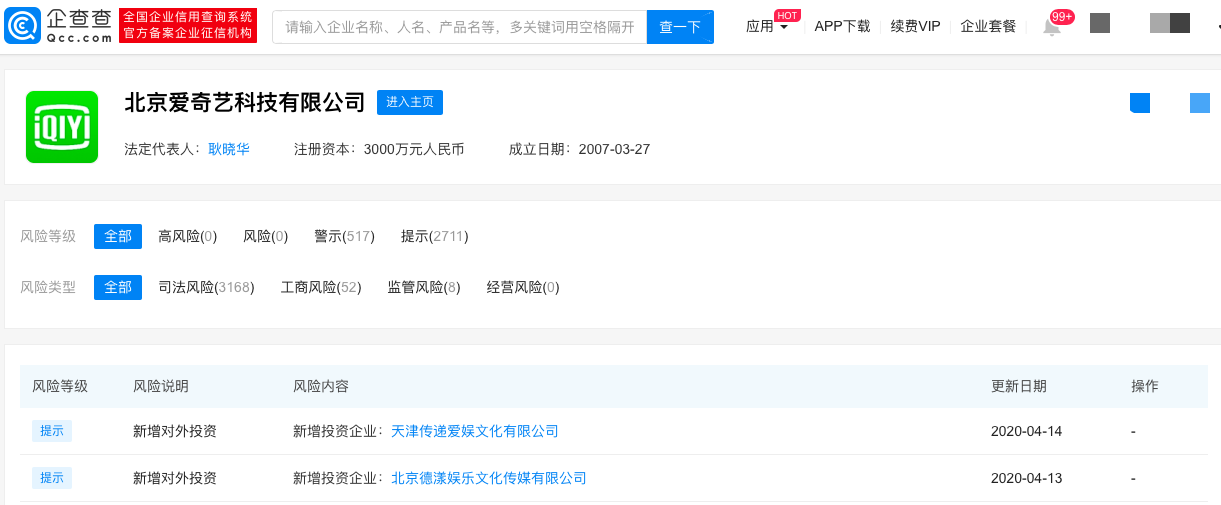This screenshot has height=505, width=1221.
Task: Open the 续费VIP link
Action: pyautogui.click(x=915, y=26)
